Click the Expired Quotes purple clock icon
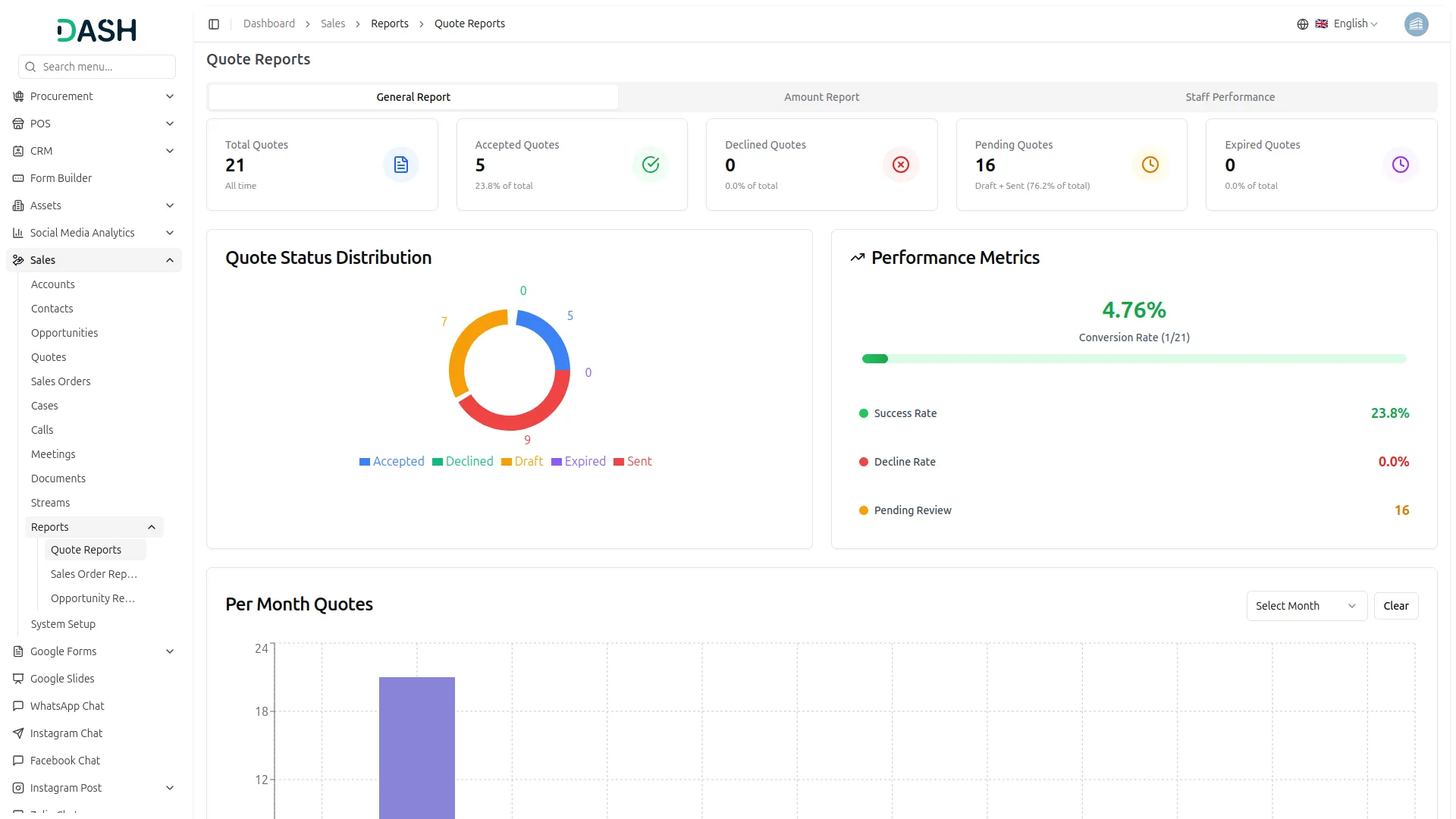Viewport: 1456px width, 819px height. click(x=1400, y=165)
